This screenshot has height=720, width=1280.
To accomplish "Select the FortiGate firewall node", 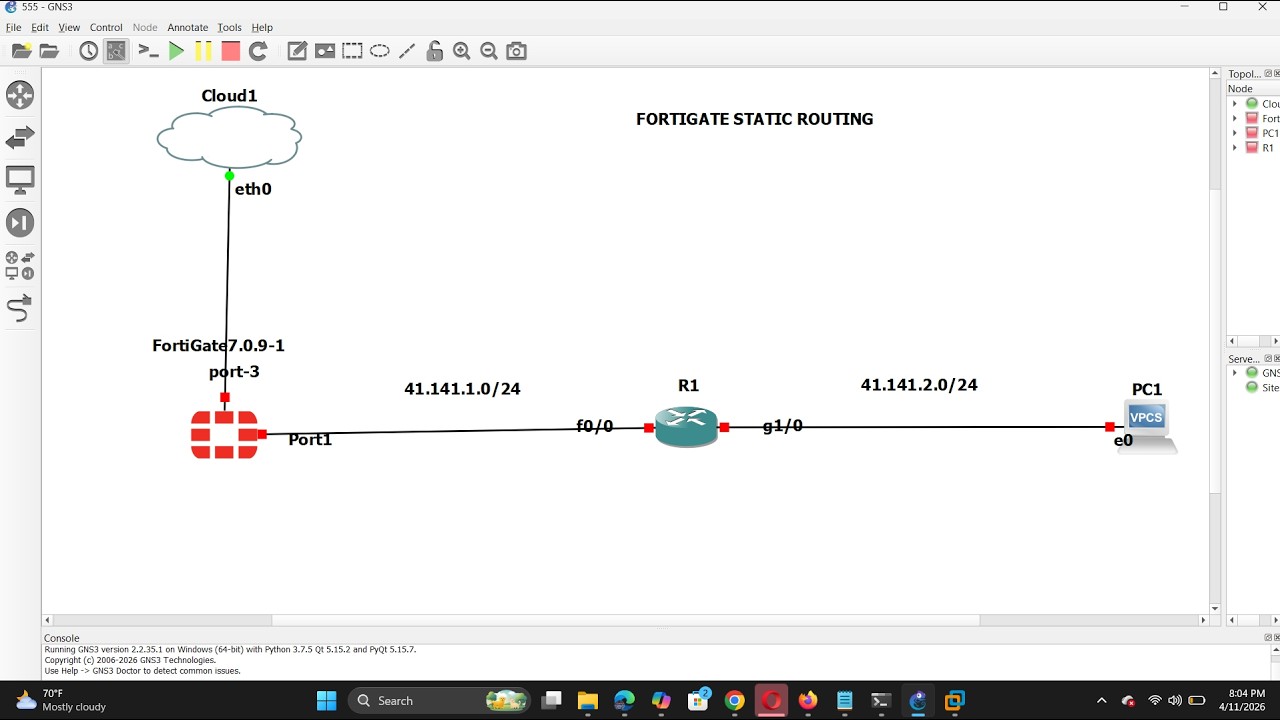I will (x=224, y=435).
